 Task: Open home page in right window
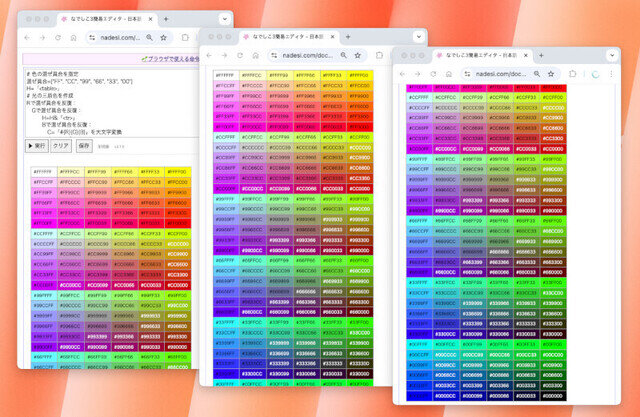pyautogui.click(x=449, y=74)
